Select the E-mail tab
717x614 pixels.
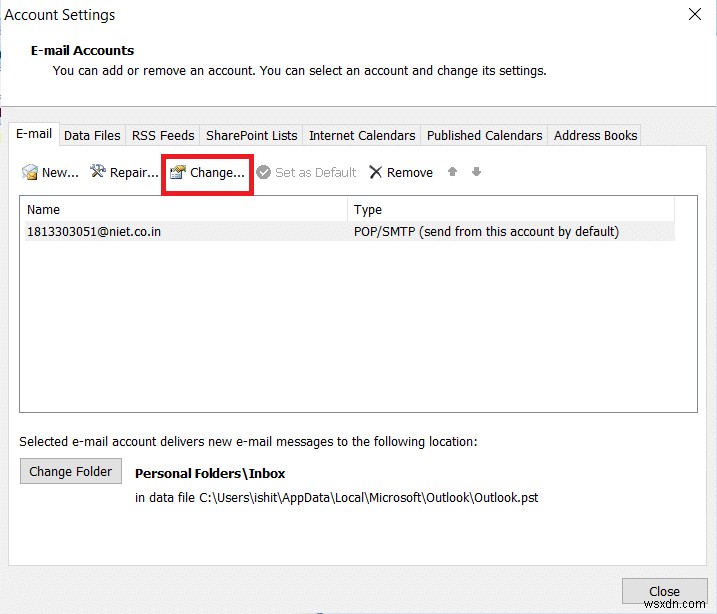coord(34,134)
